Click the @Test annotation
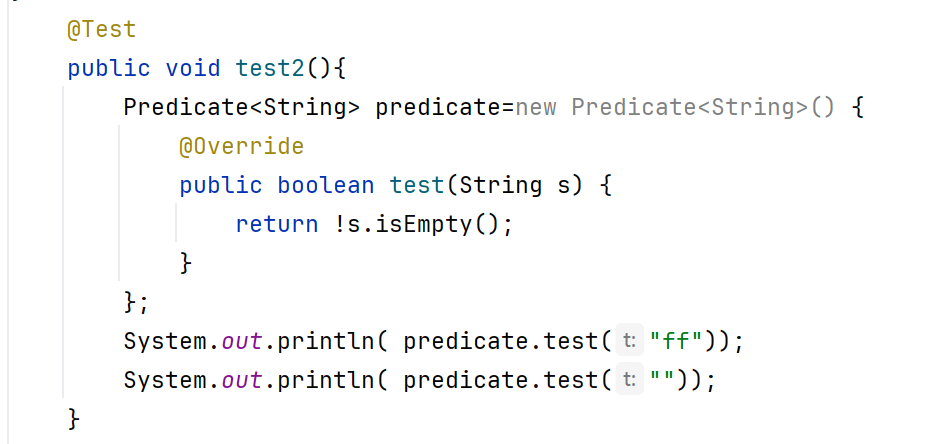930x444 pixels. pyautogui.click(x=101, y=30)
